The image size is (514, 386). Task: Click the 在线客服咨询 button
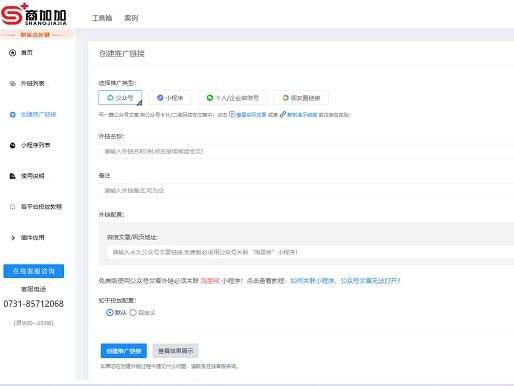coord(34,271)
